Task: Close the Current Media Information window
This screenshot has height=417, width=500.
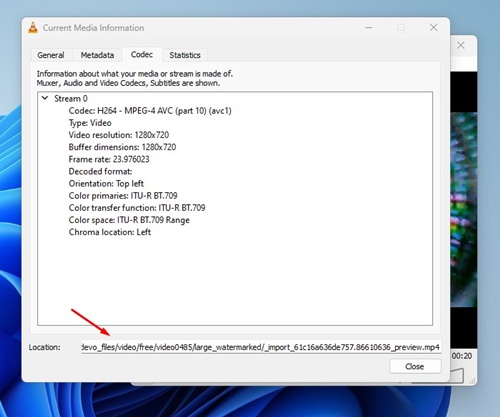Action: pyautogui.click(x=433, y=27)
